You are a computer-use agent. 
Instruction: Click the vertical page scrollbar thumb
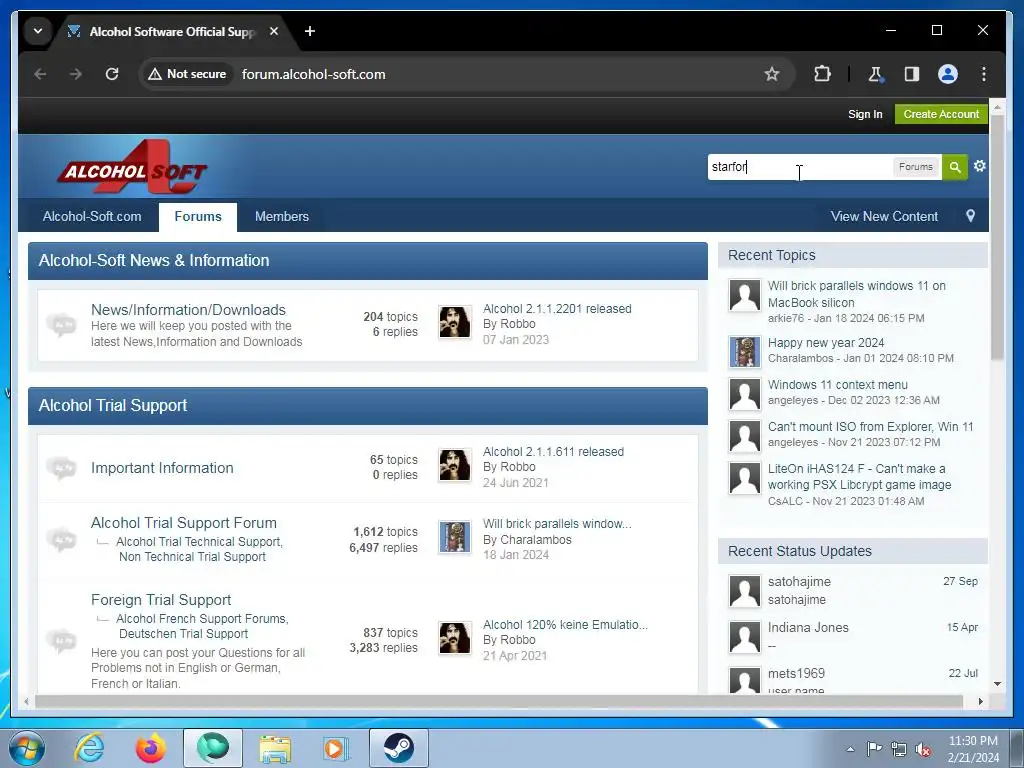coord(997,236)
